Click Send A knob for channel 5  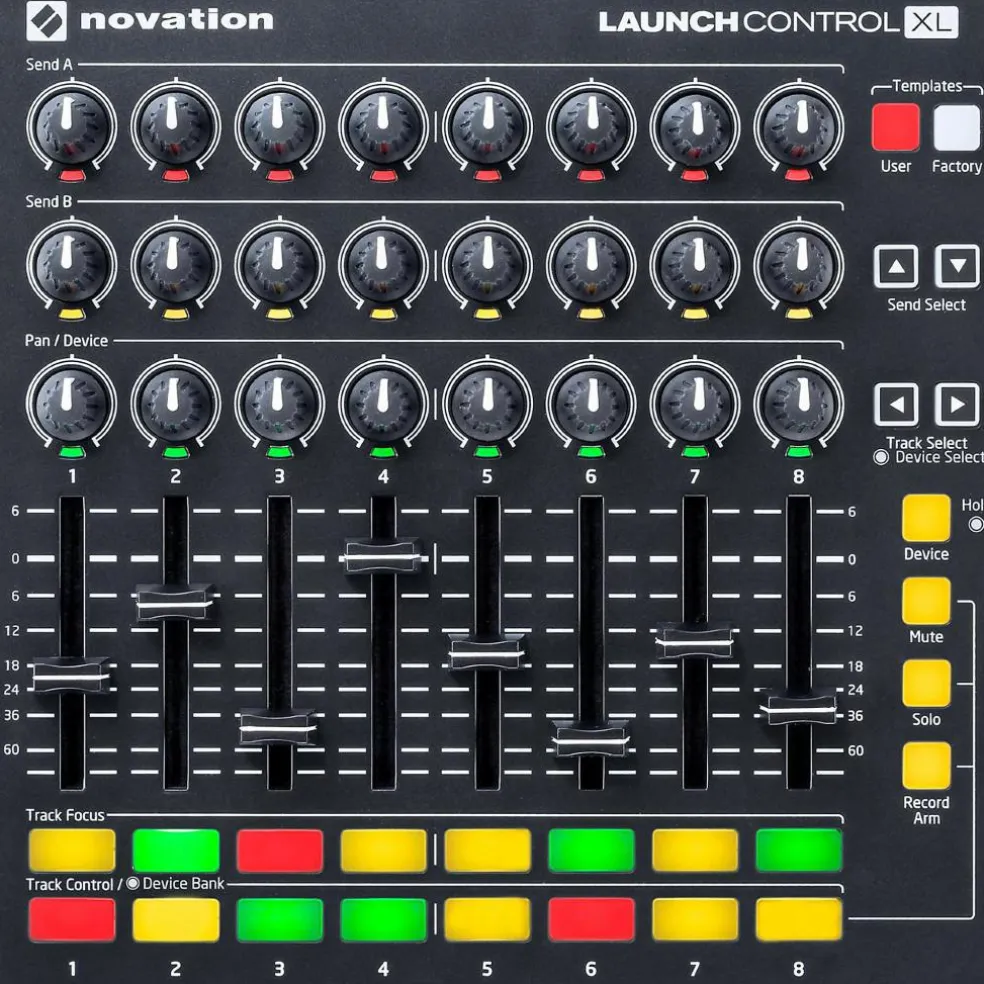pos(487,127)
